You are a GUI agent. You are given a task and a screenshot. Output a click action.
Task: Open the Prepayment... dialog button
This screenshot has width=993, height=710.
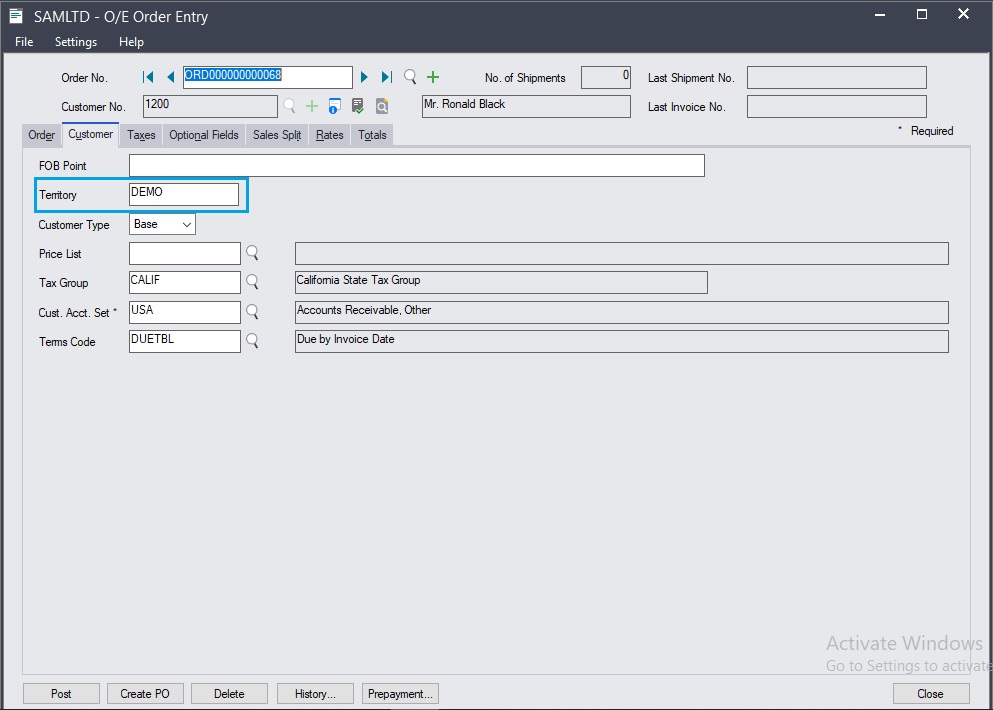tap(400, 694)
